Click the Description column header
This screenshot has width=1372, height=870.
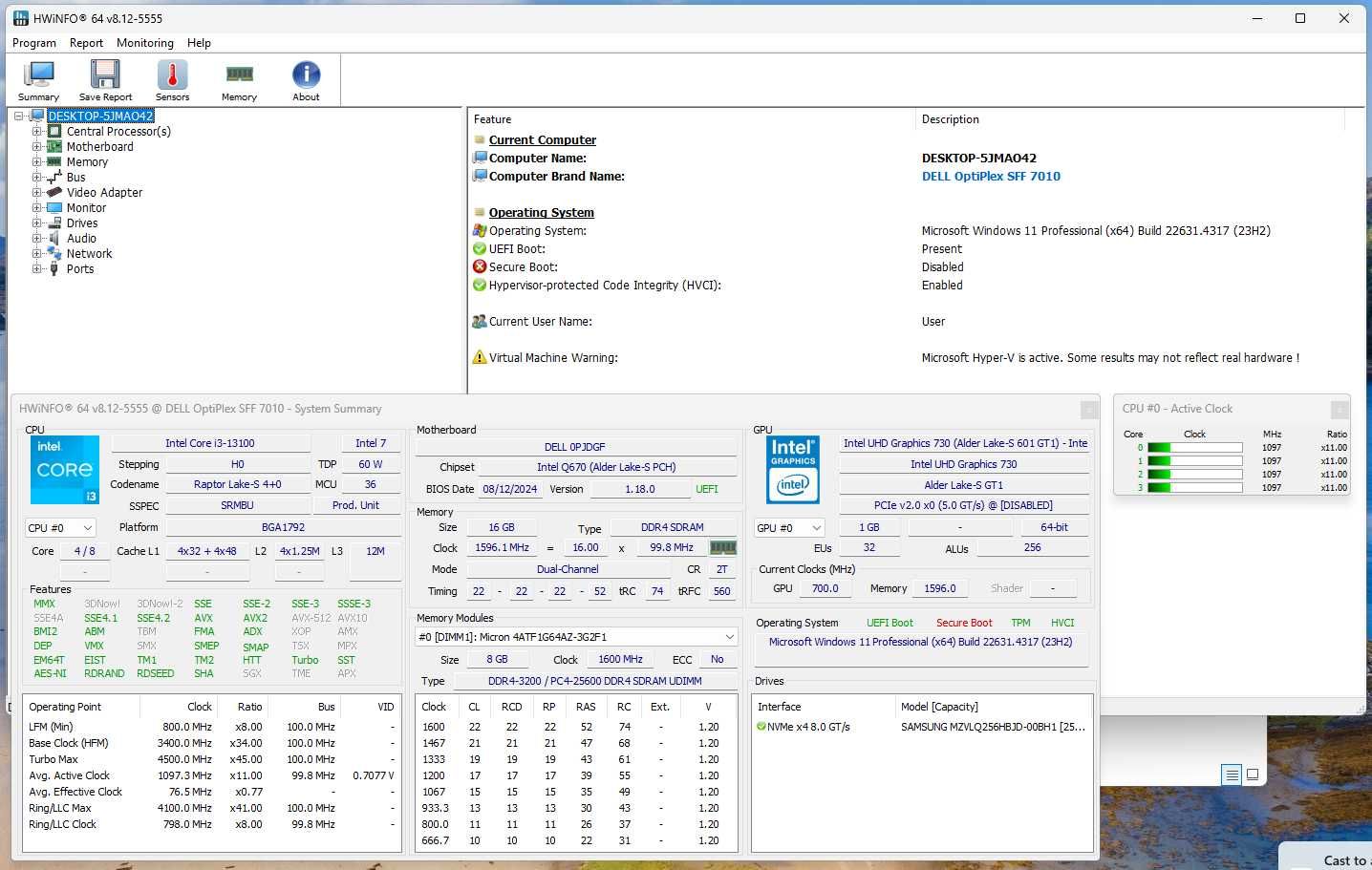(1129, 119)
